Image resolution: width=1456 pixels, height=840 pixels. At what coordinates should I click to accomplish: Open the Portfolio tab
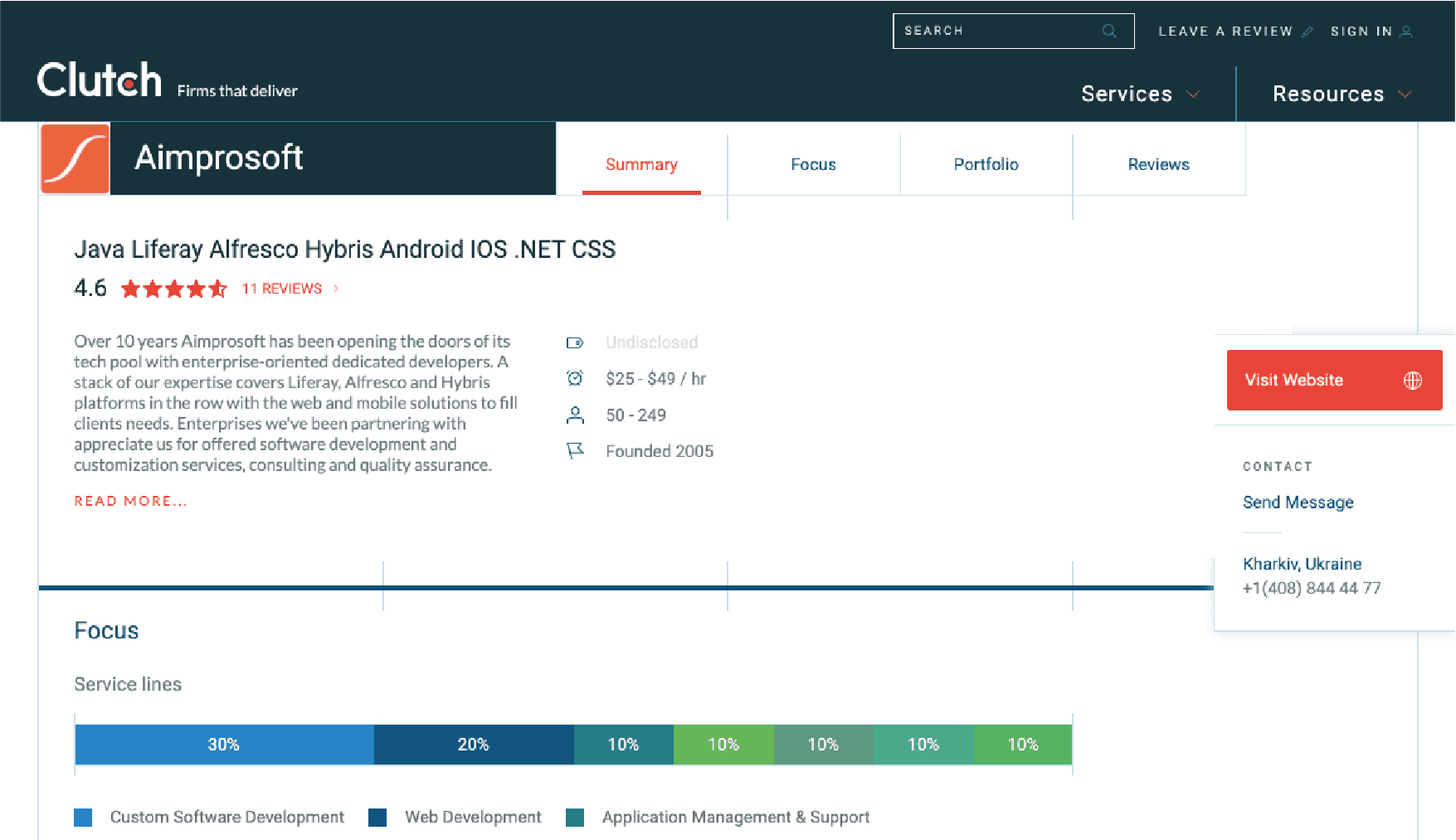(x=986, y=164)
